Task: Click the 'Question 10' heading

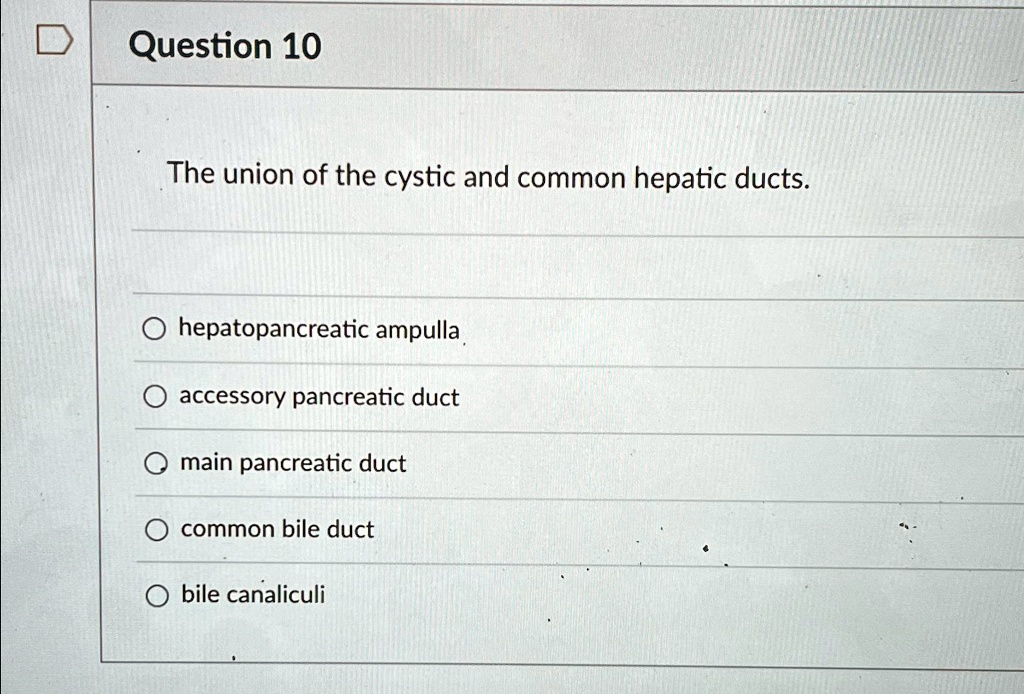Action: [226, 46]
